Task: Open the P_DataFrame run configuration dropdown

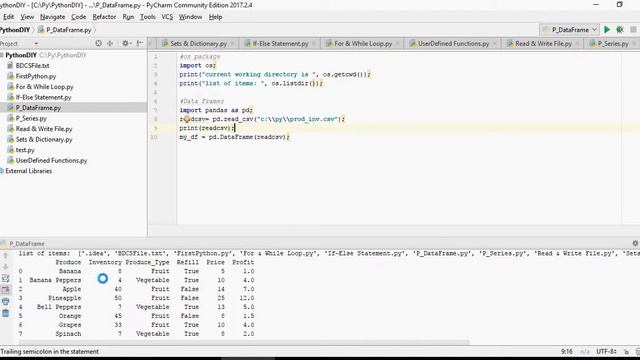Action: 569,30
